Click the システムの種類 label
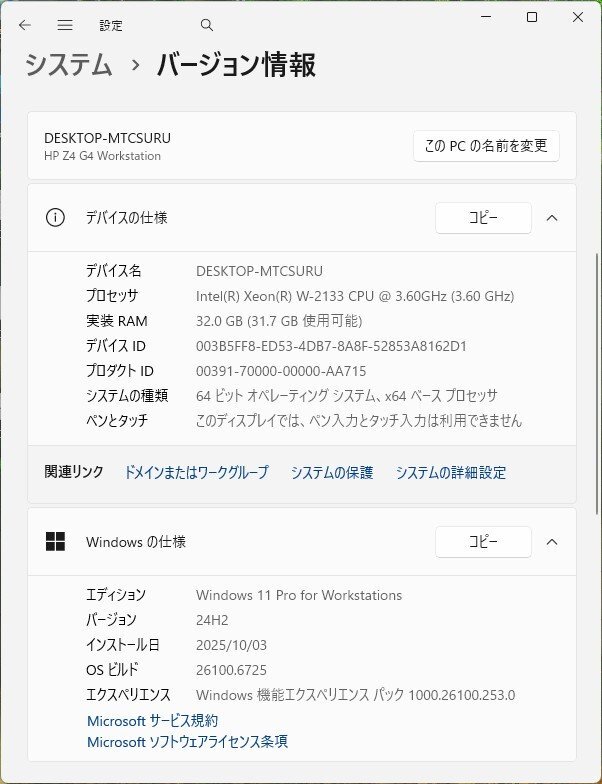 [127, 396]
